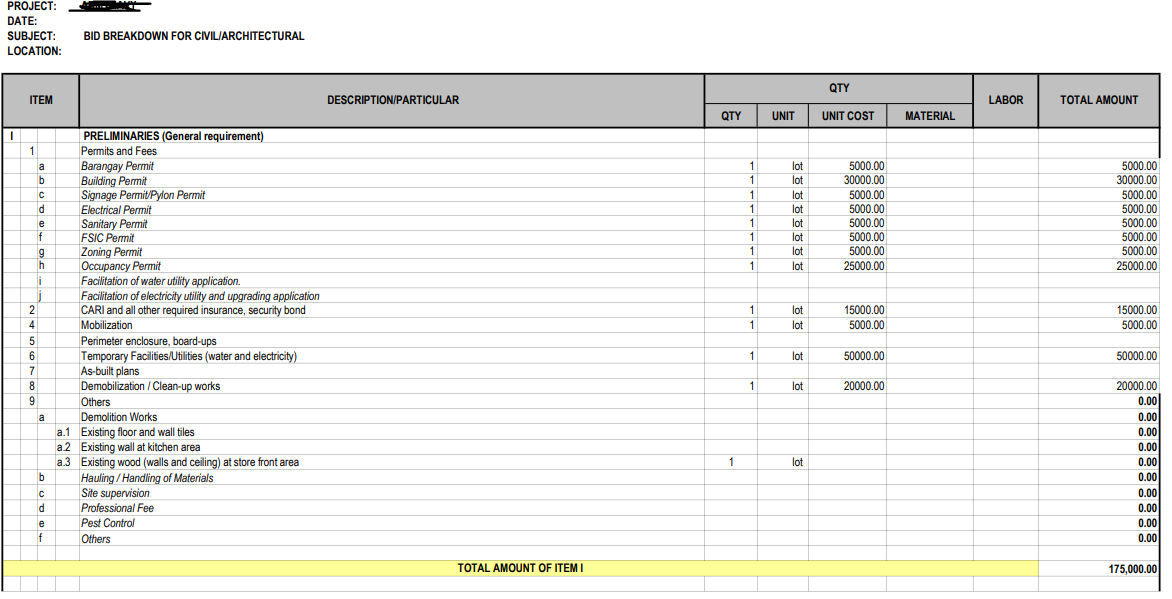Screen dimensions: 1172x599
Task: Select the 50000.00 total for Temporary Facilities
Action: 1137,357
